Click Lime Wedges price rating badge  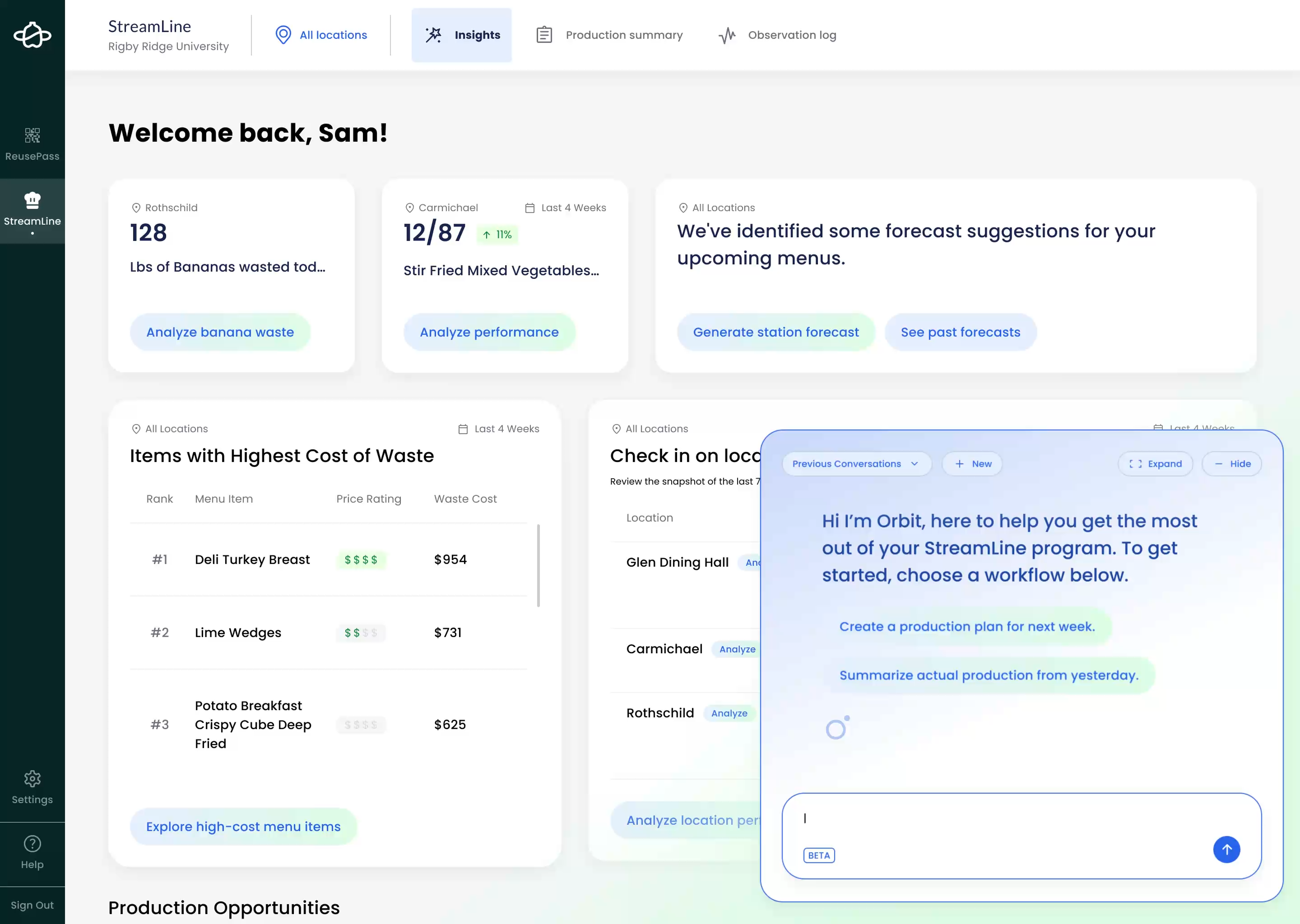(x=361, y=633)
